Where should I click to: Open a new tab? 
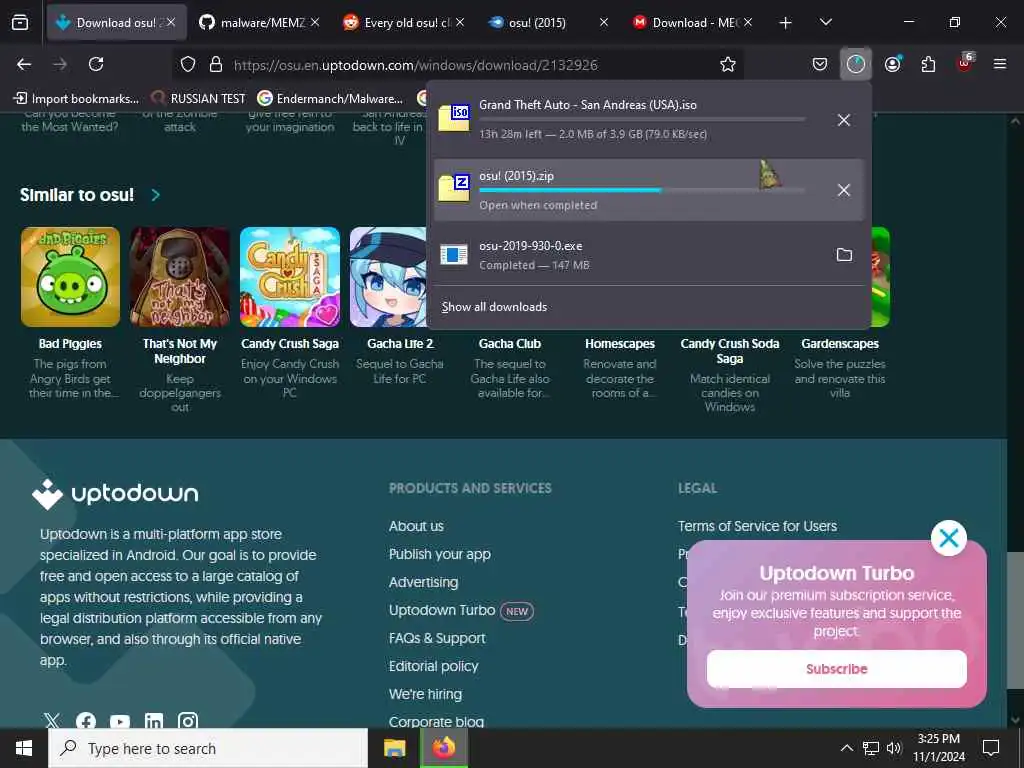[x=786, y=23]
